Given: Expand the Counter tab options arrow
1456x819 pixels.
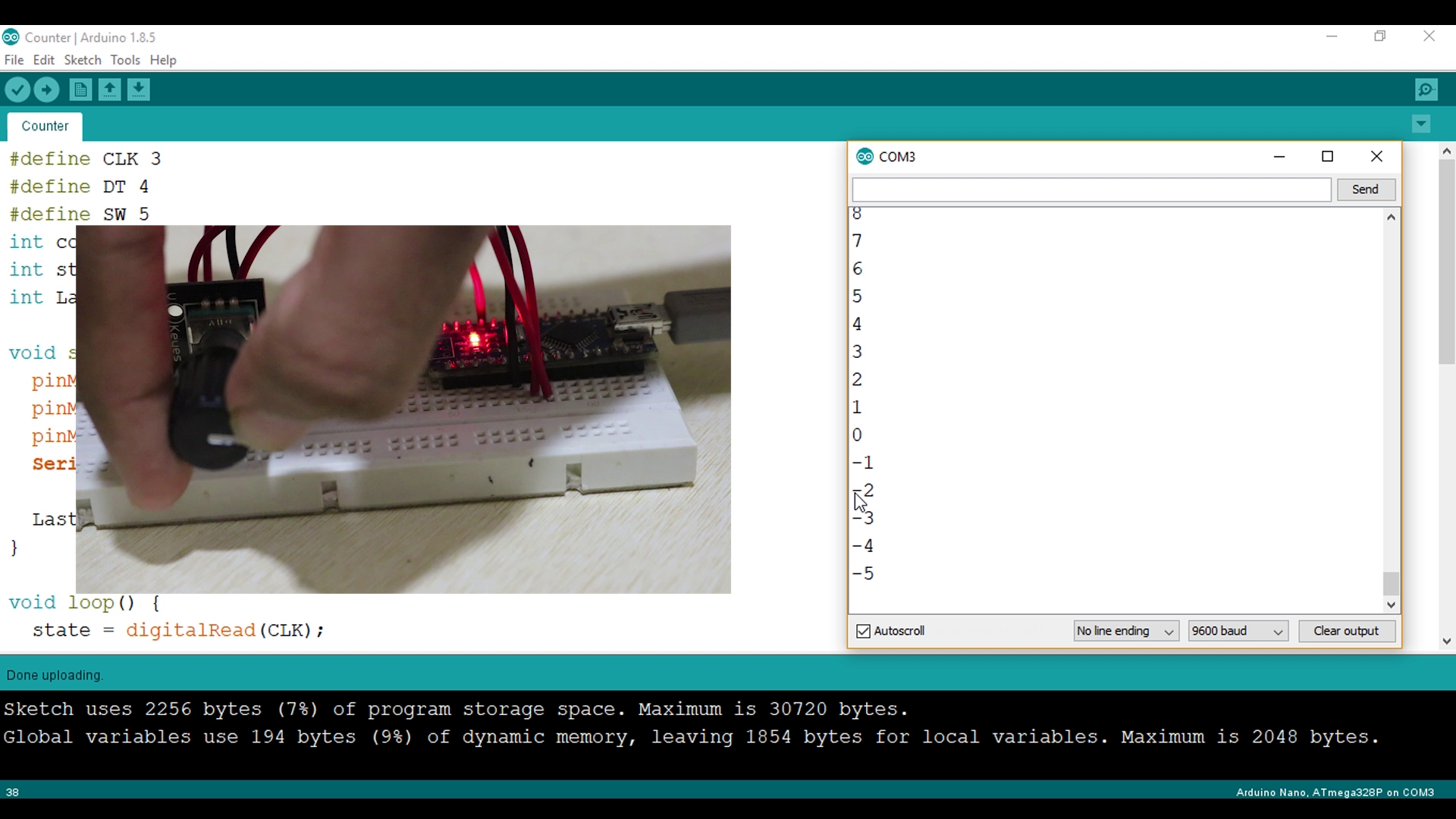Looking at the screenshot, I should click(x=1421, y=124).
